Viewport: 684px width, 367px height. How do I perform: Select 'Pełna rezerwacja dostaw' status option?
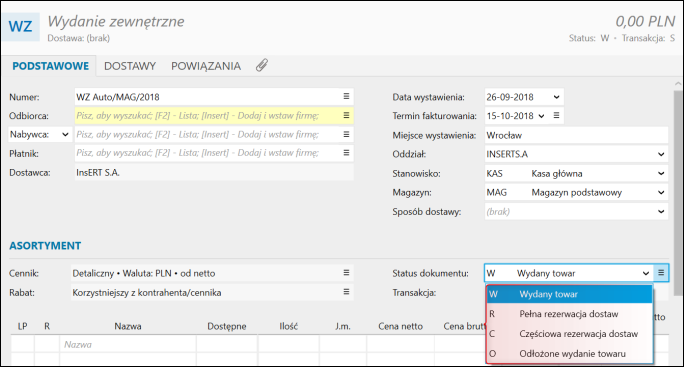point(569,314)
